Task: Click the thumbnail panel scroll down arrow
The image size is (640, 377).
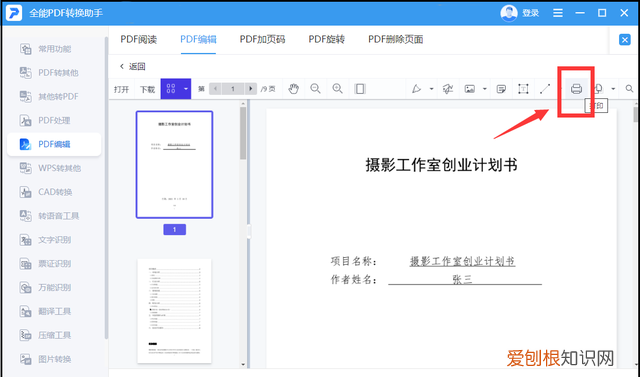Action: pos(243,364)
